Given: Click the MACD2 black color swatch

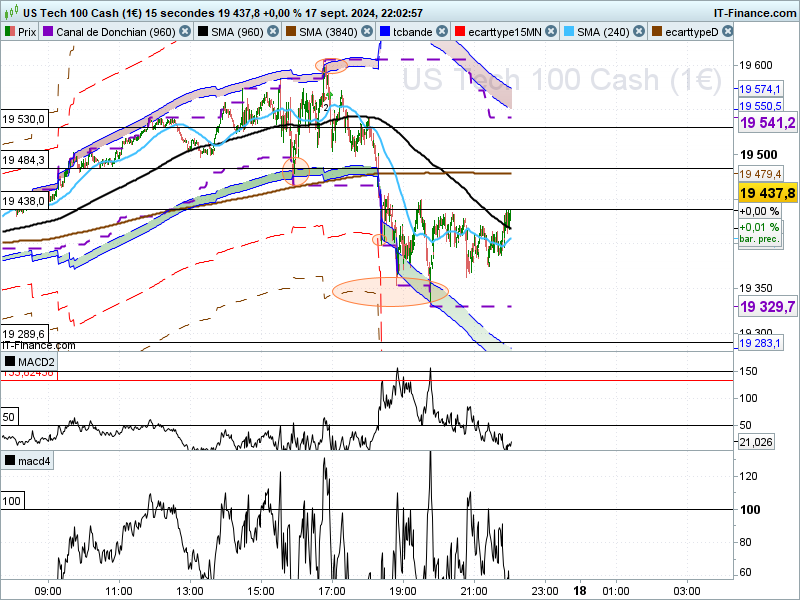Looking at the screenshot, I should point(10,362).
